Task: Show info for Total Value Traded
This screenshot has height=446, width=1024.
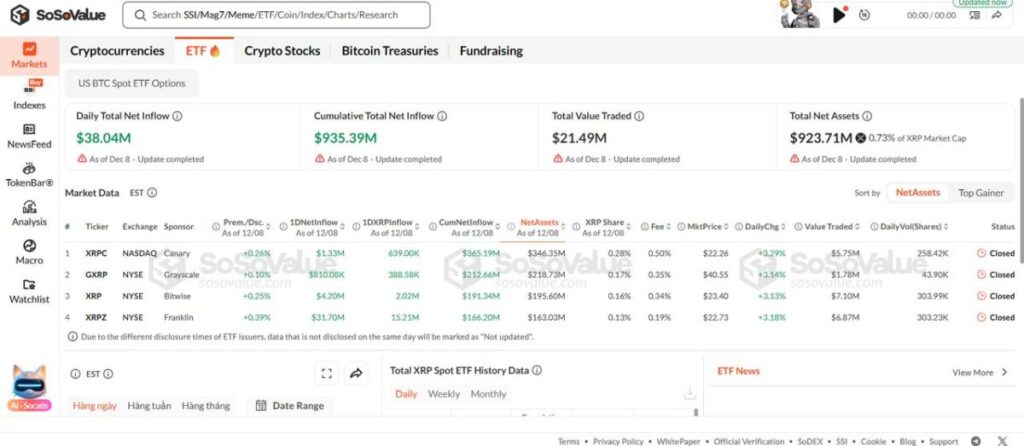Action: (639, 116)
